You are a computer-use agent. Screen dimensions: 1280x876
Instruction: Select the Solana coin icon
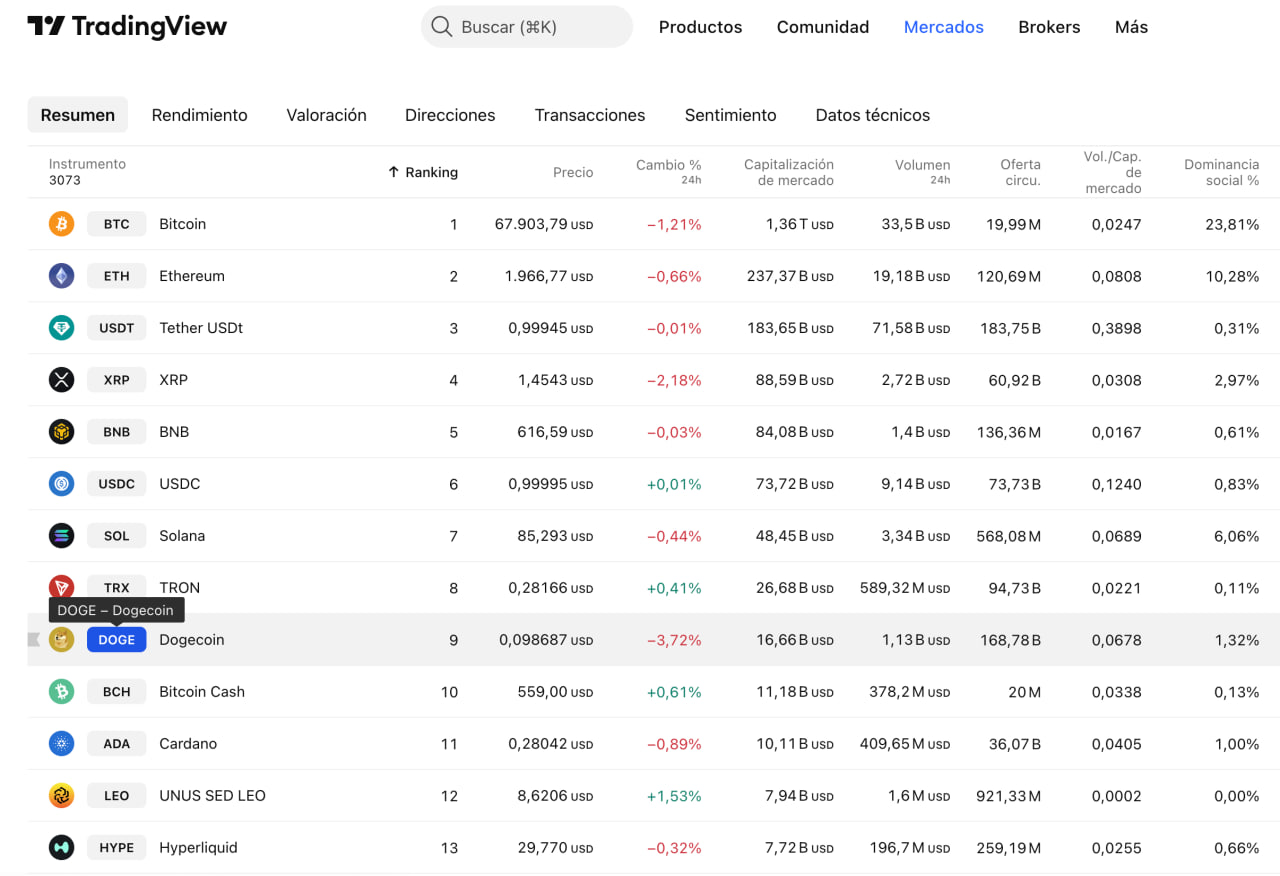point(61,535)
